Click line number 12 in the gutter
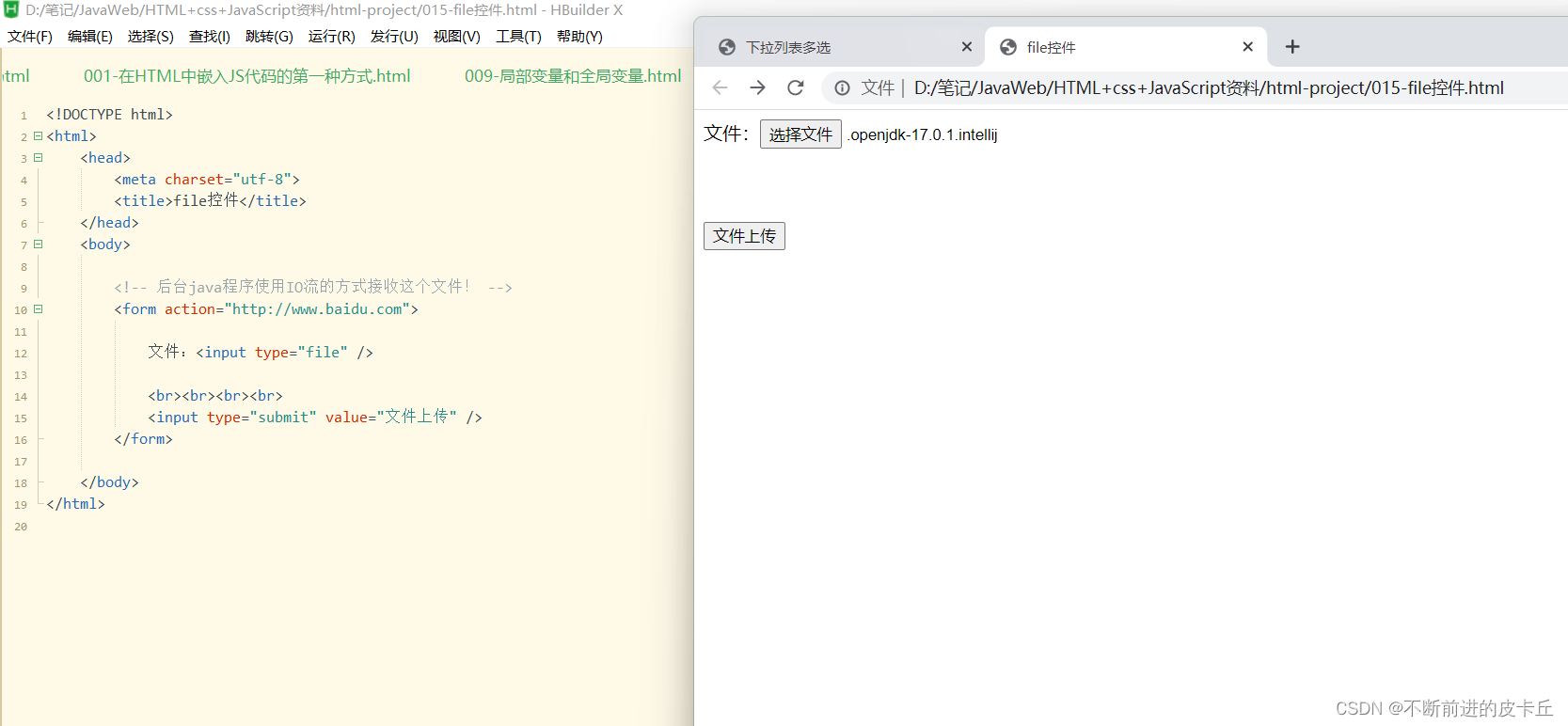The width and height of the screenshot is (1568, 726). click(x=21, y=354)
